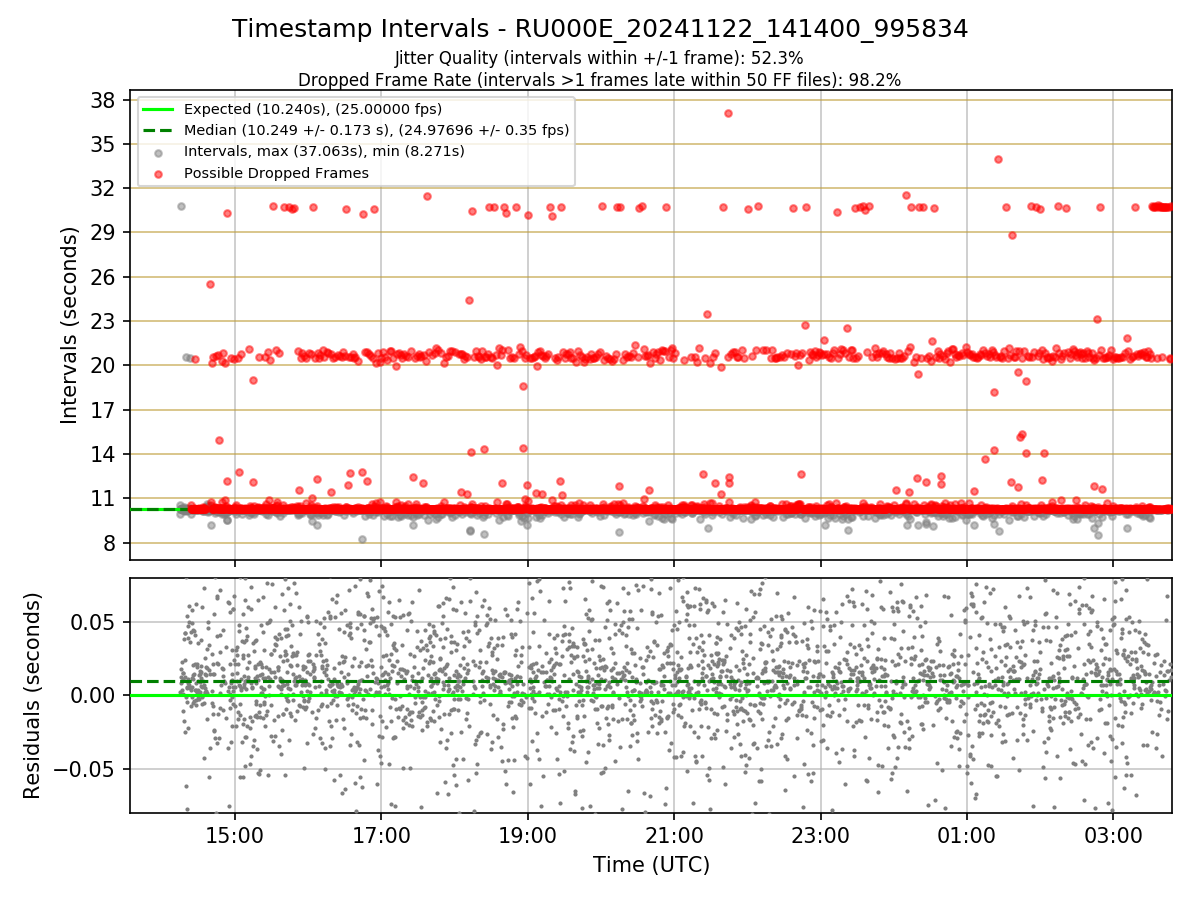Image resolution: width=1200 pixels, height=900 pixels.
Task: Click the 21:00 time tick label
Action: click(x=674, y=835)
